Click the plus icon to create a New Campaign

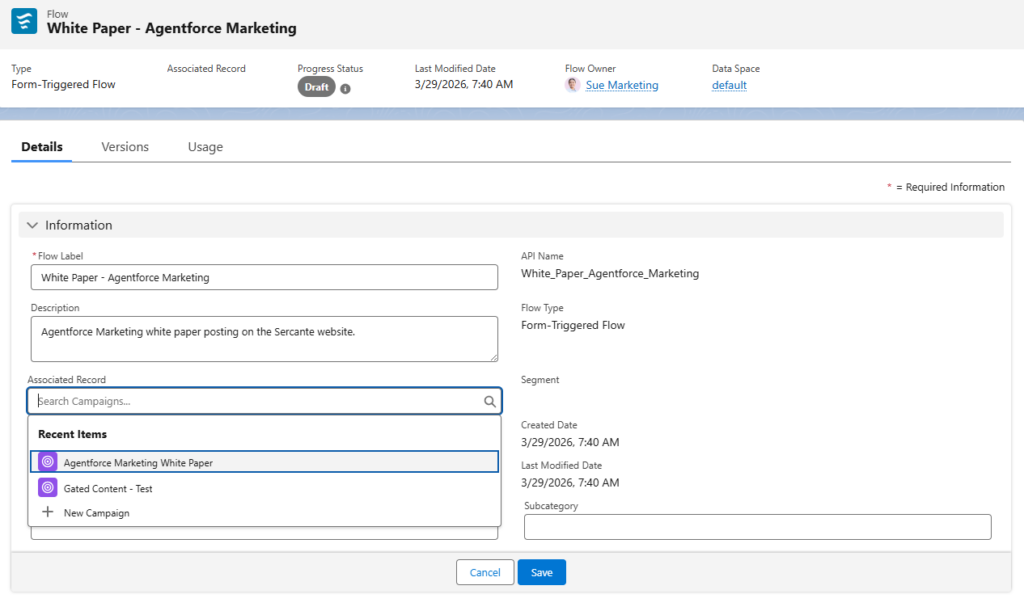48,512
